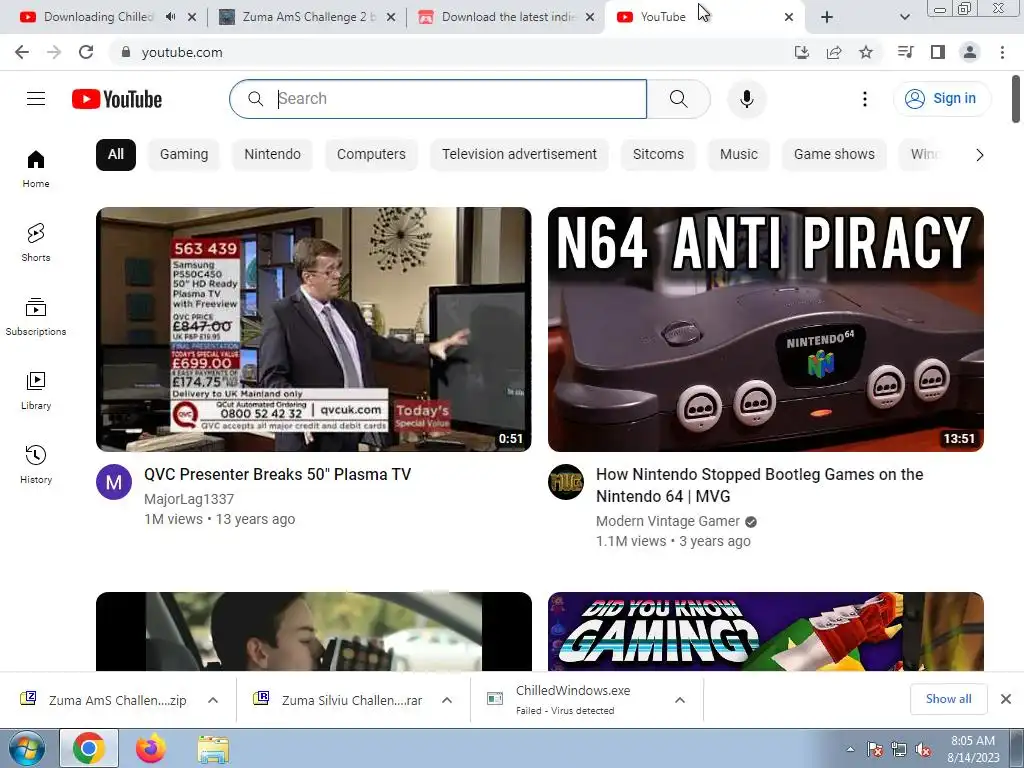Launch Firefox from the taskbar
The height and width of the screenshot is (768, 1024).
pos(151,748)
